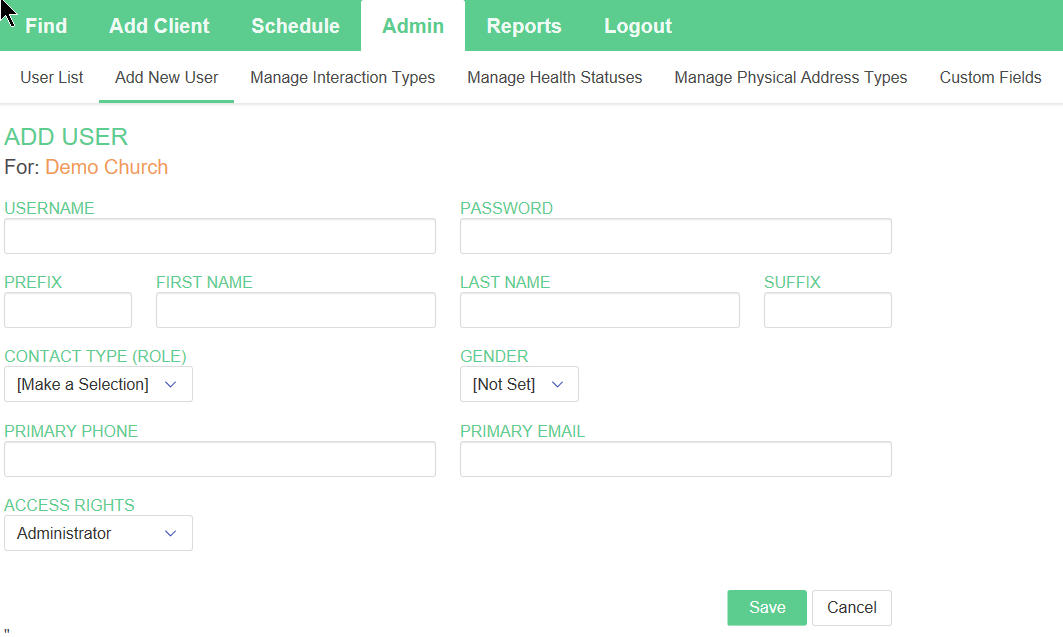Click into the First Name field
Viewport: 1063px width, 637px height.
coord(296,310)
